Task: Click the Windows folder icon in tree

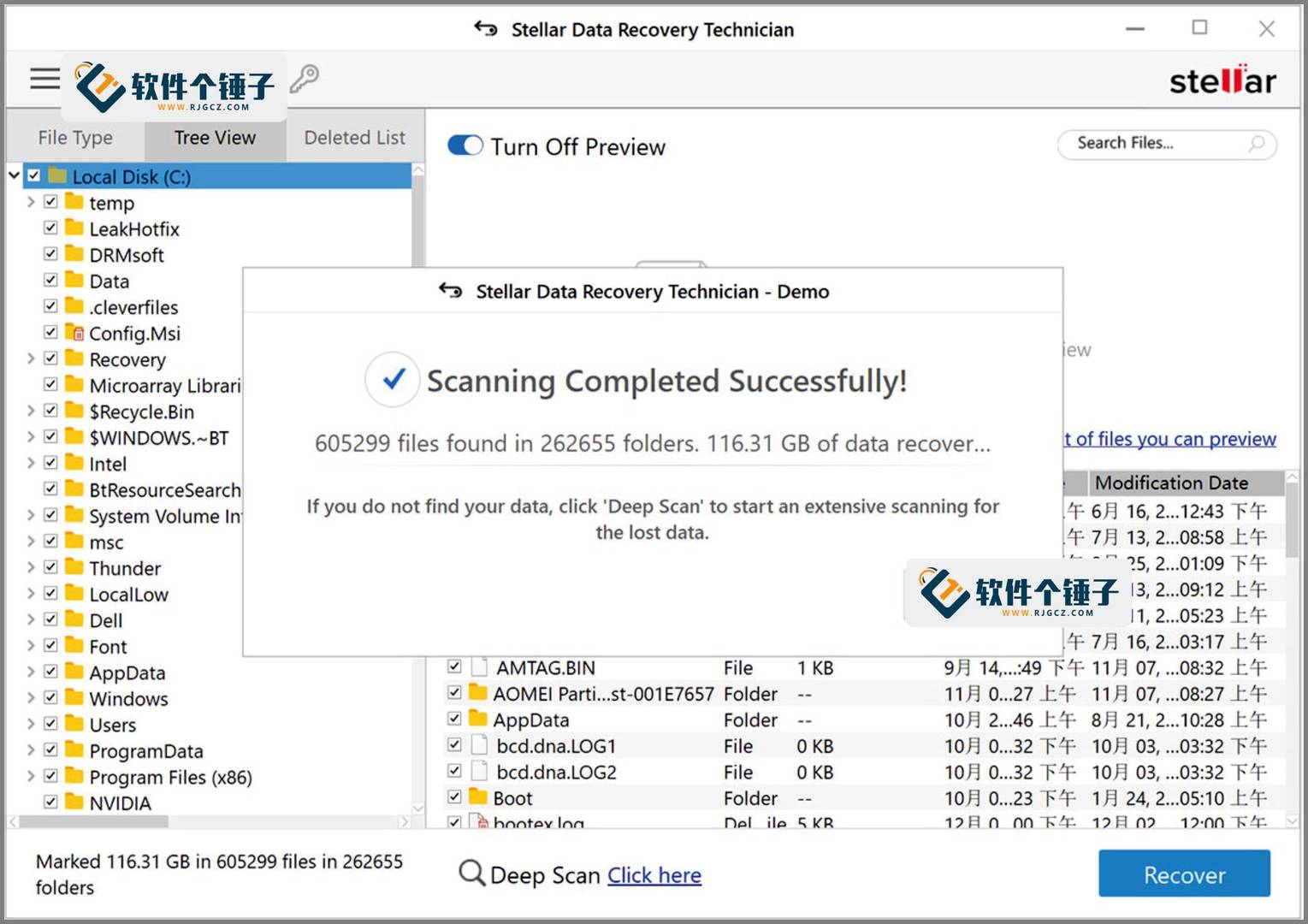Action: pyautogui.click(x=74, y=698)
